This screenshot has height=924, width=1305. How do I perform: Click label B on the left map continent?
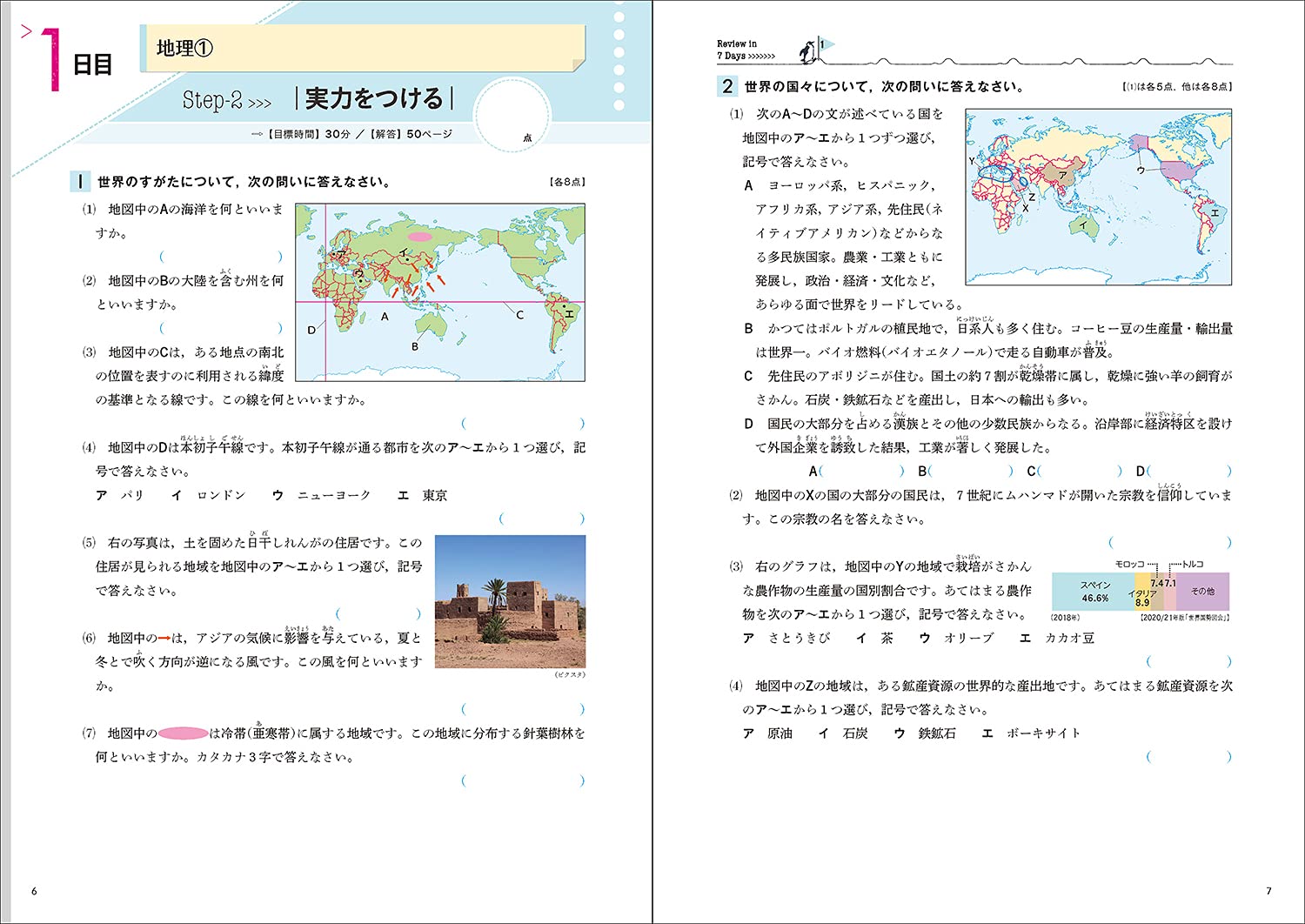(x=415, y=346)
